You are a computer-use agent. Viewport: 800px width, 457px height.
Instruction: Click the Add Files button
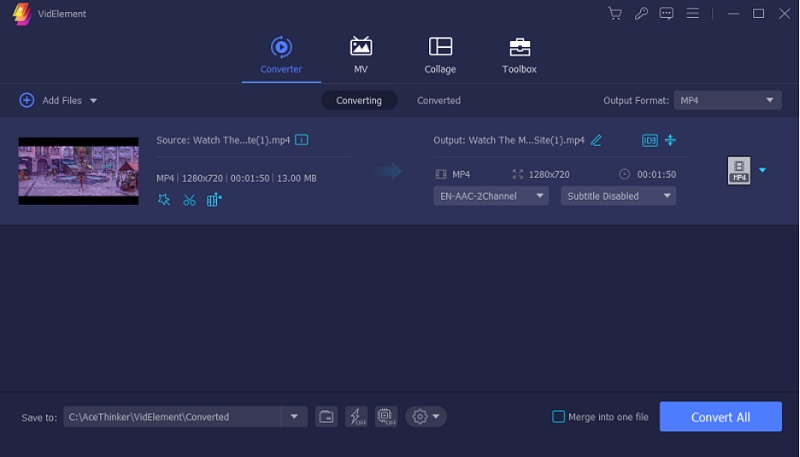[51, 100]
